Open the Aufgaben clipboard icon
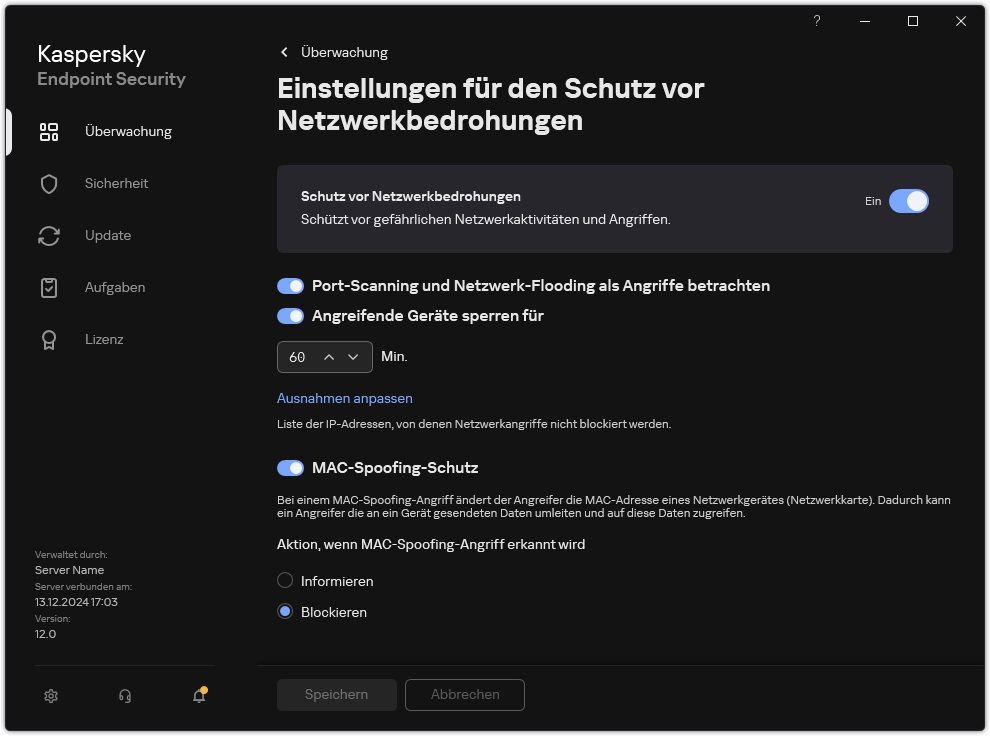The image size is (990, 736). [49, 287]
